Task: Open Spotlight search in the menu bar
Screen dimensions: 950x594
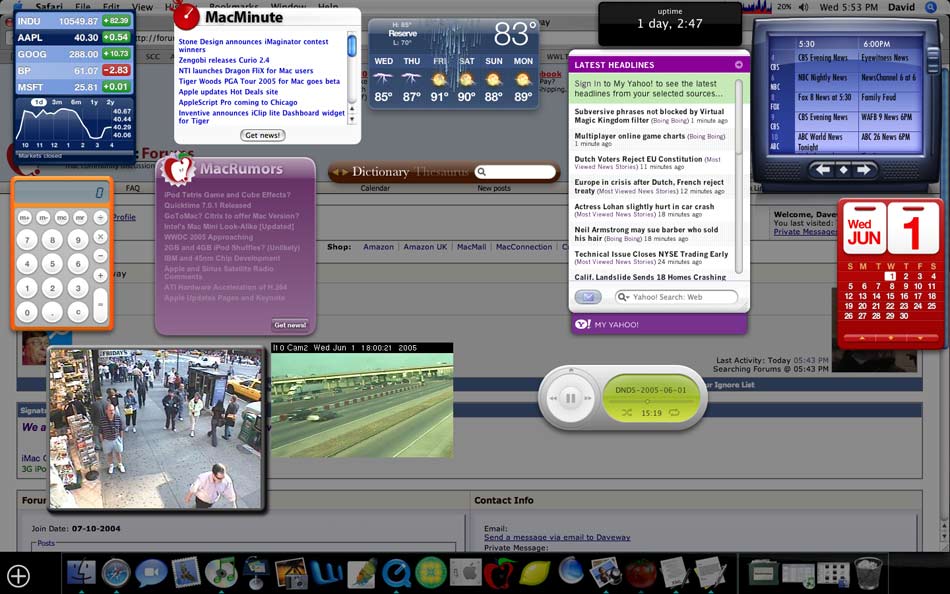Action: tap(931, 7)
